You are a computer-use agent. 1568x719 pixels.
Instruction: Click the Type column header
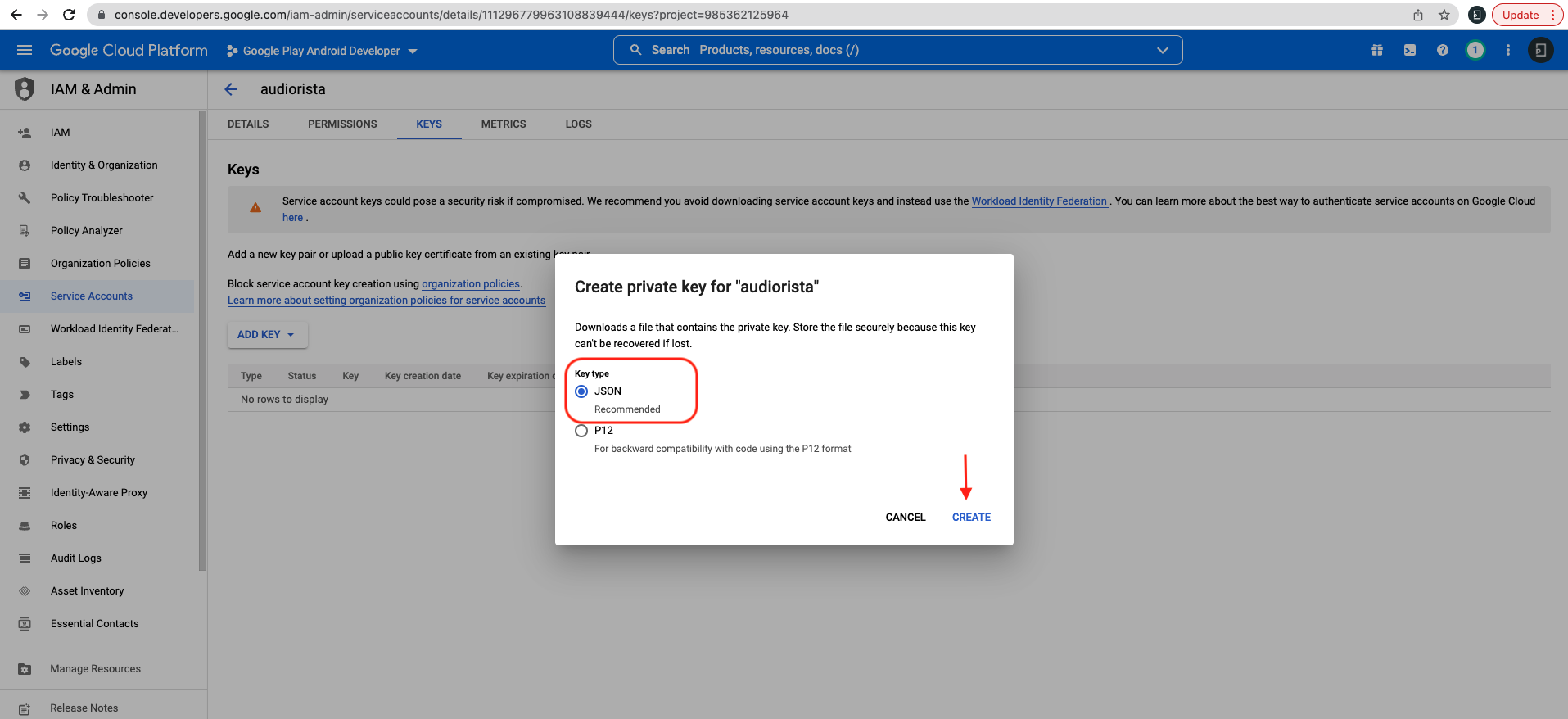251,376
